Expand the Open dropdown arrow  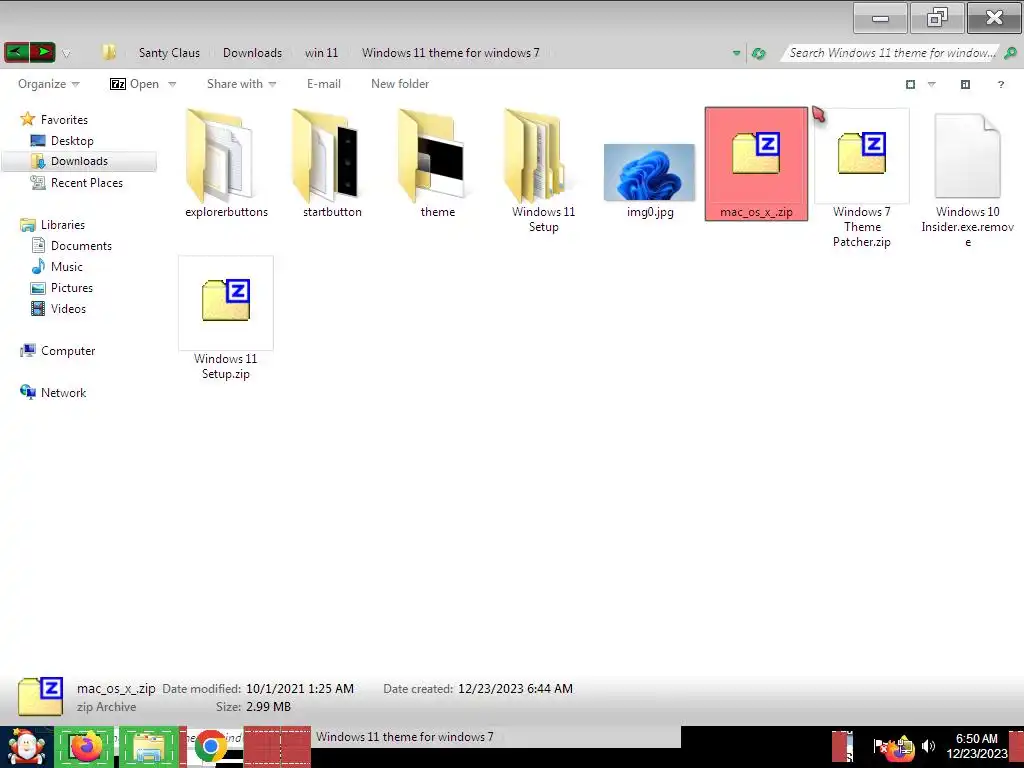172,84
